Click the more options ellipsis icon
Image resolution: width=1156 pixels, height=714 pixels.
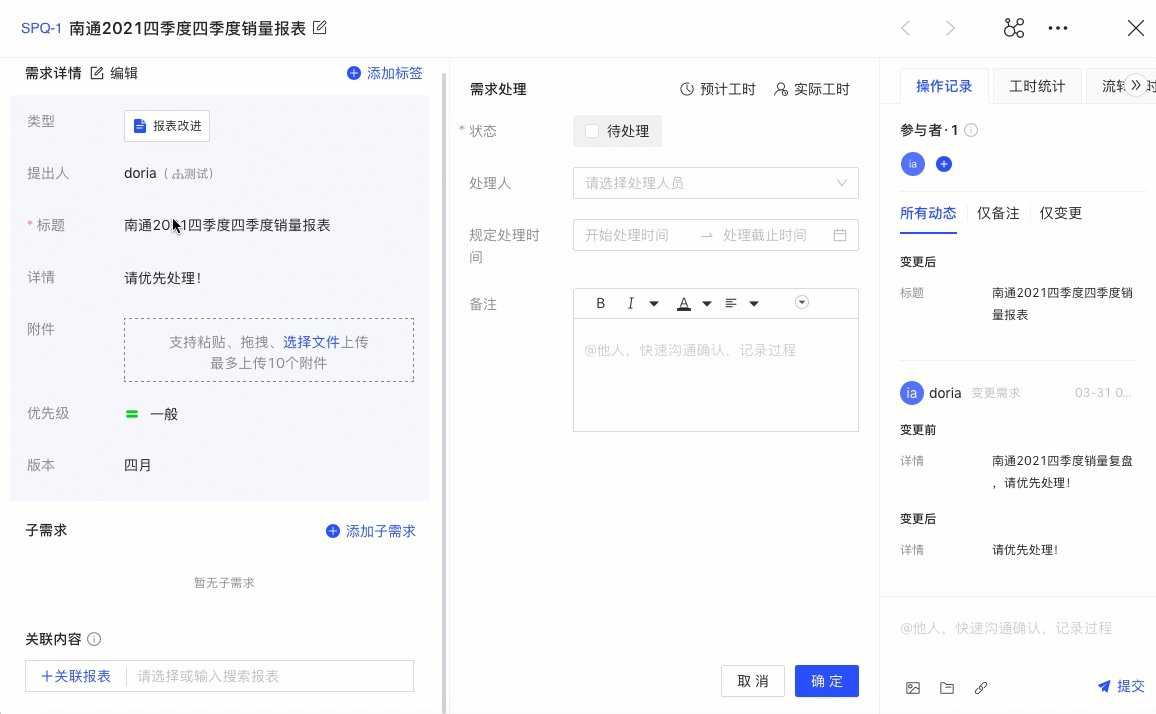(x=1058, y=28)
